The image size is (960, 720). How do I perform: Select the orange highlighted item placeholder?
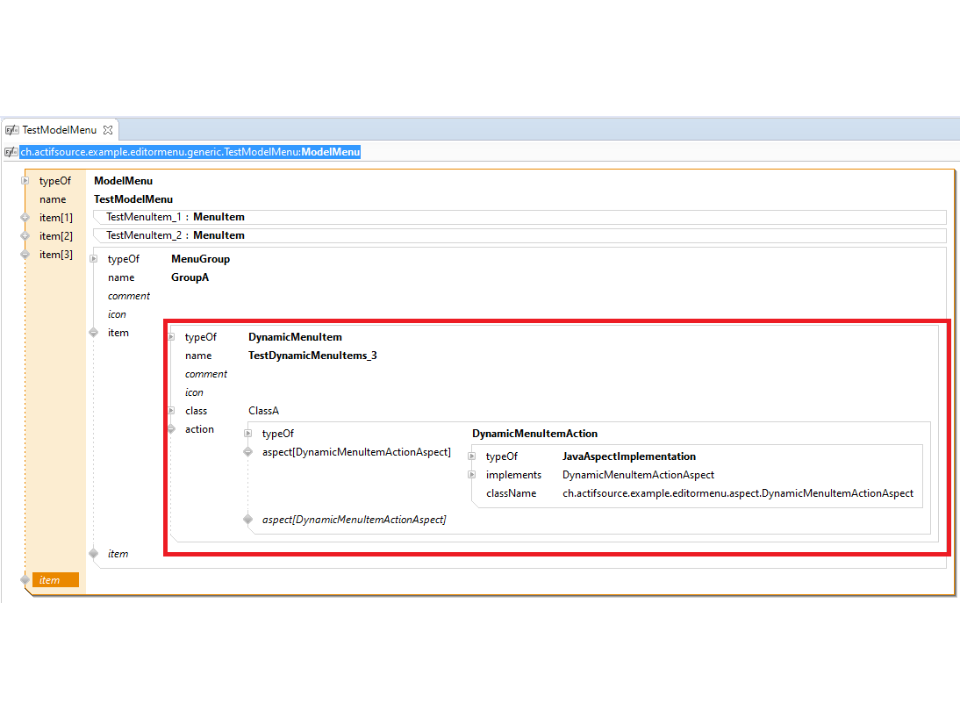(x=56, y=580)
